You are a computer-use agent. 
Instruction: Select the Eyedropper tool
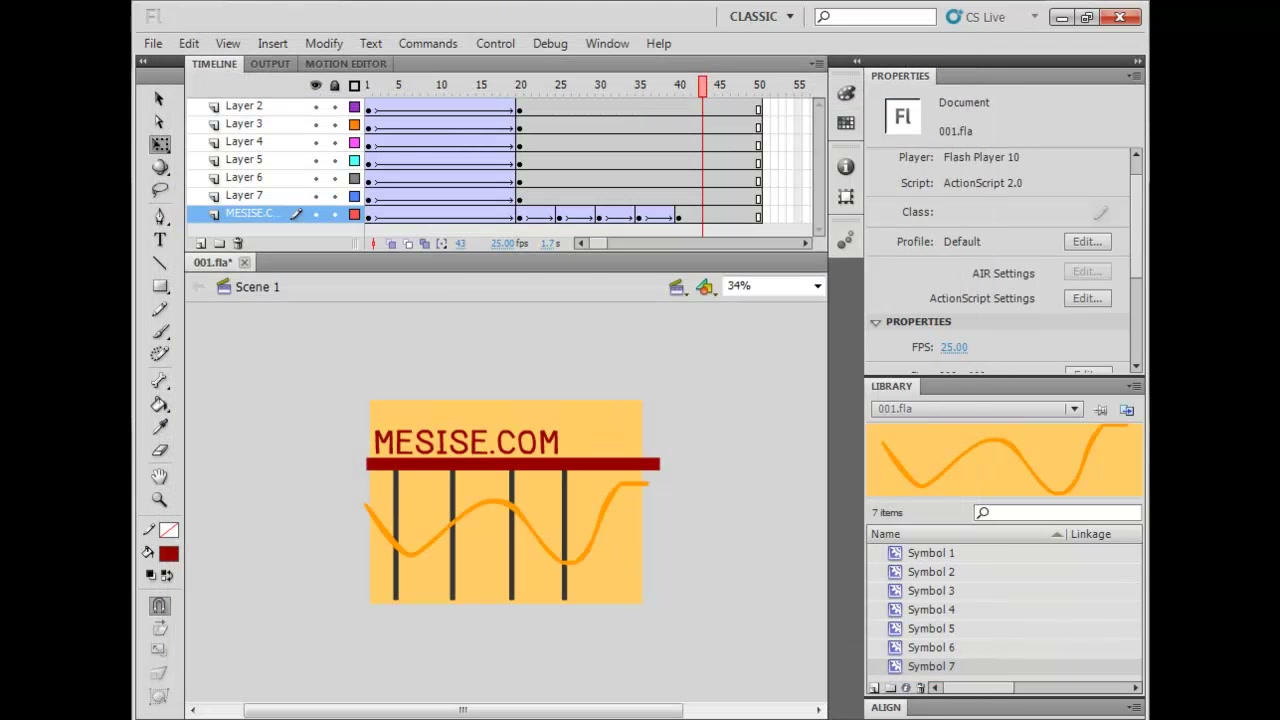pyautogui.click(x=160, y=428)
